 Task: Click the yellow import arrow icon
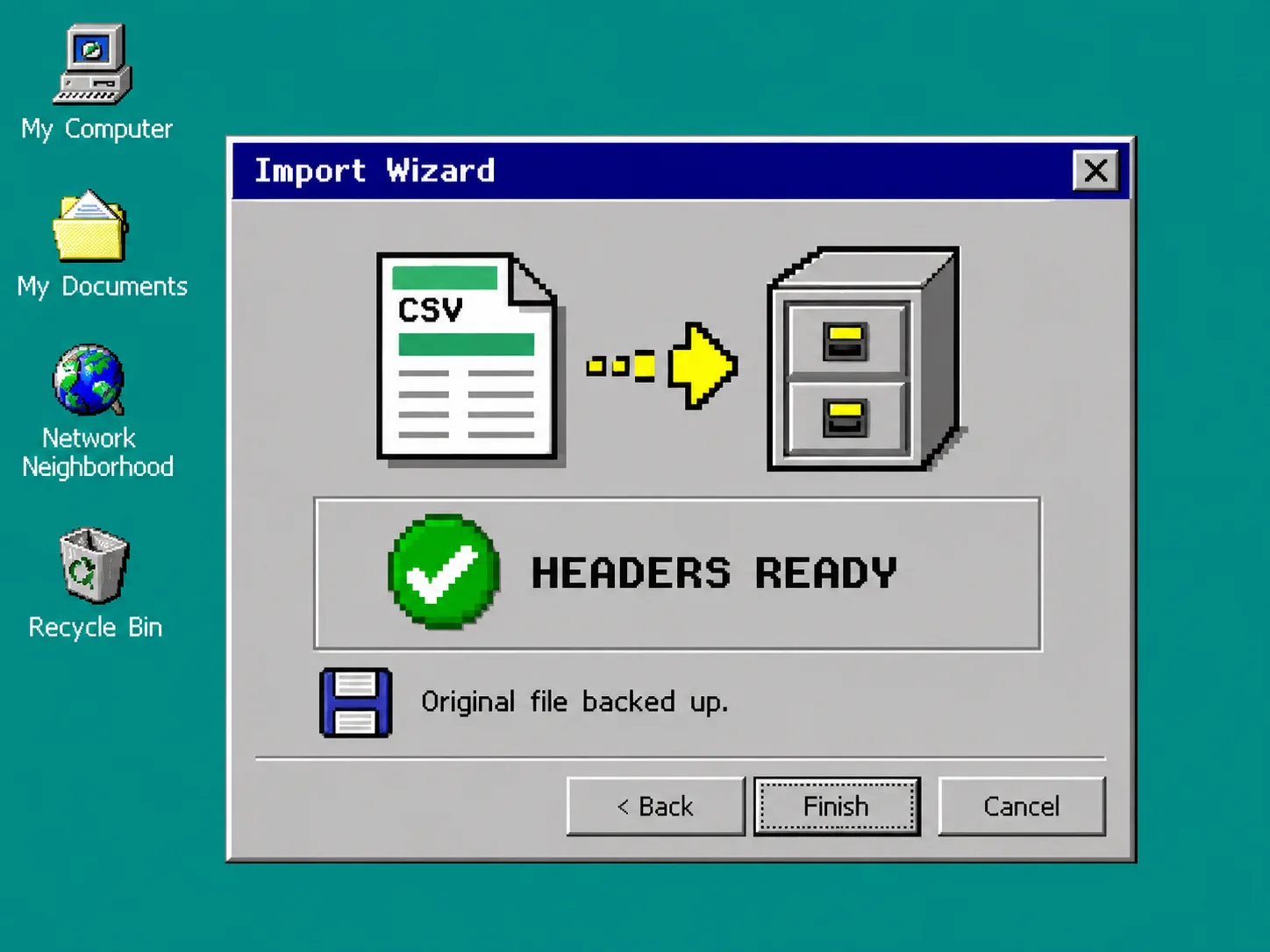(x=662, y=366)
